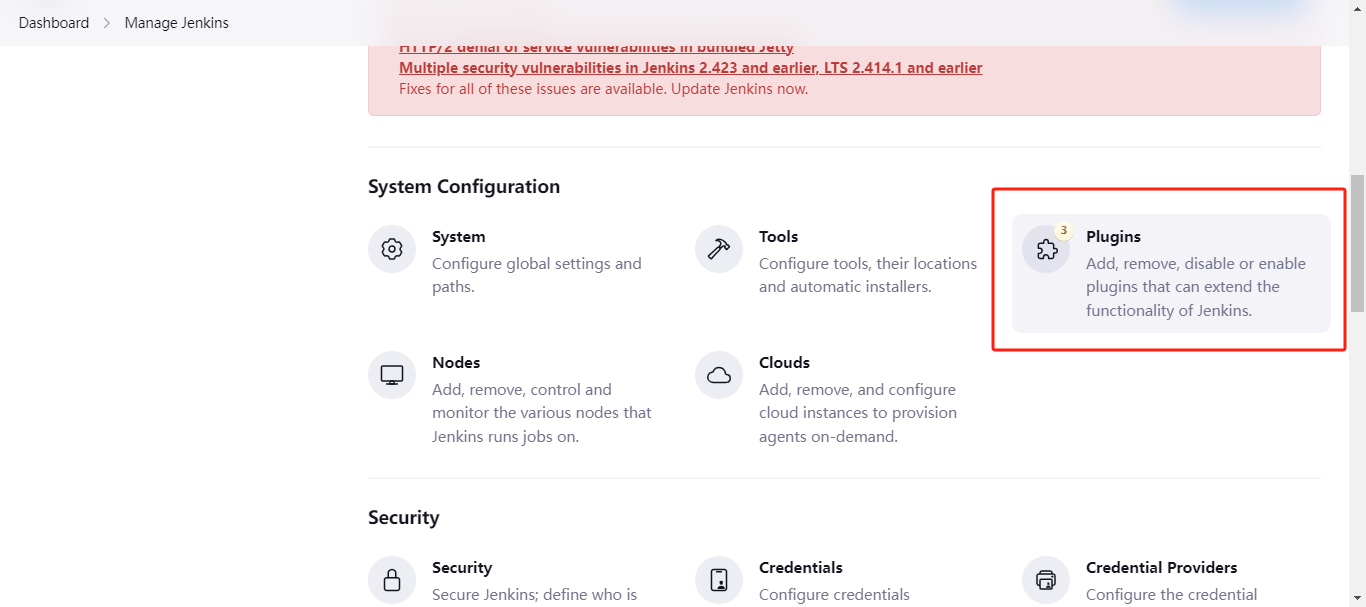This screenshot has height=607, width=1366.
Task: Open the Clouds title link
Action: coord(784,363)
